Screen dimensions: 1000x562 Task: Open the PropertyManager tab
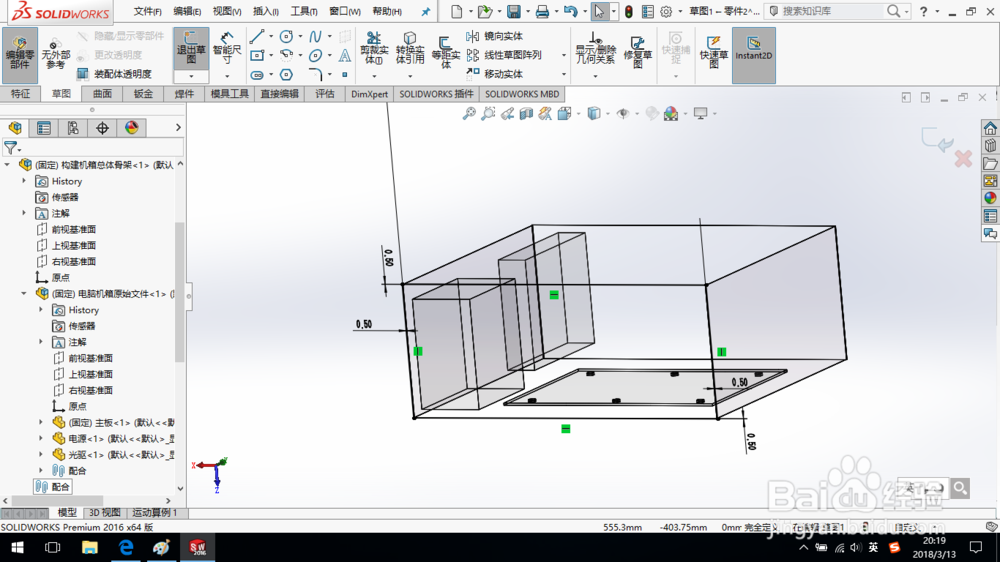click(44, 128)
